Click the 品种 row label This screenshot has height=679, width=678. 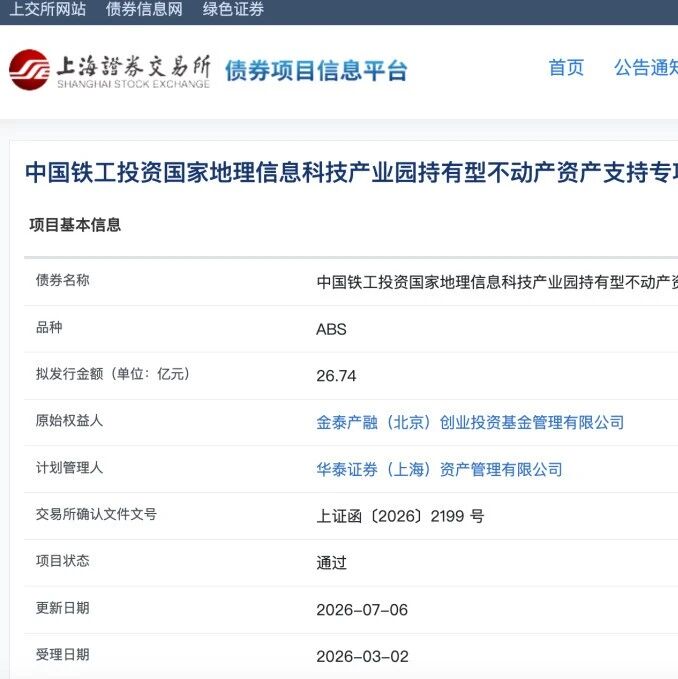tap(49, 327)
